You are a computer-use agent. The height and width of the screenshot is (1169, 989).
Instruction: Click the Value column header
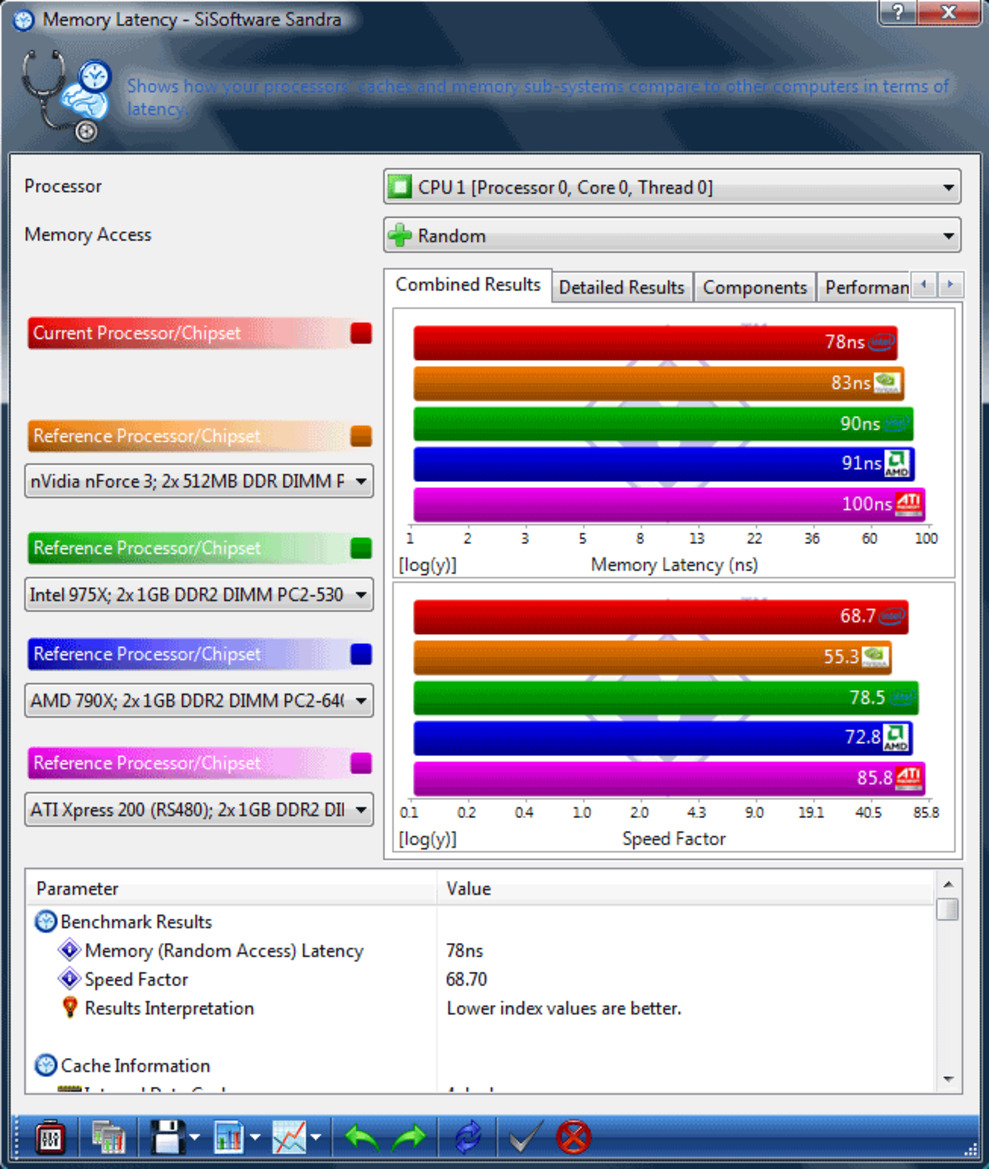686,889
